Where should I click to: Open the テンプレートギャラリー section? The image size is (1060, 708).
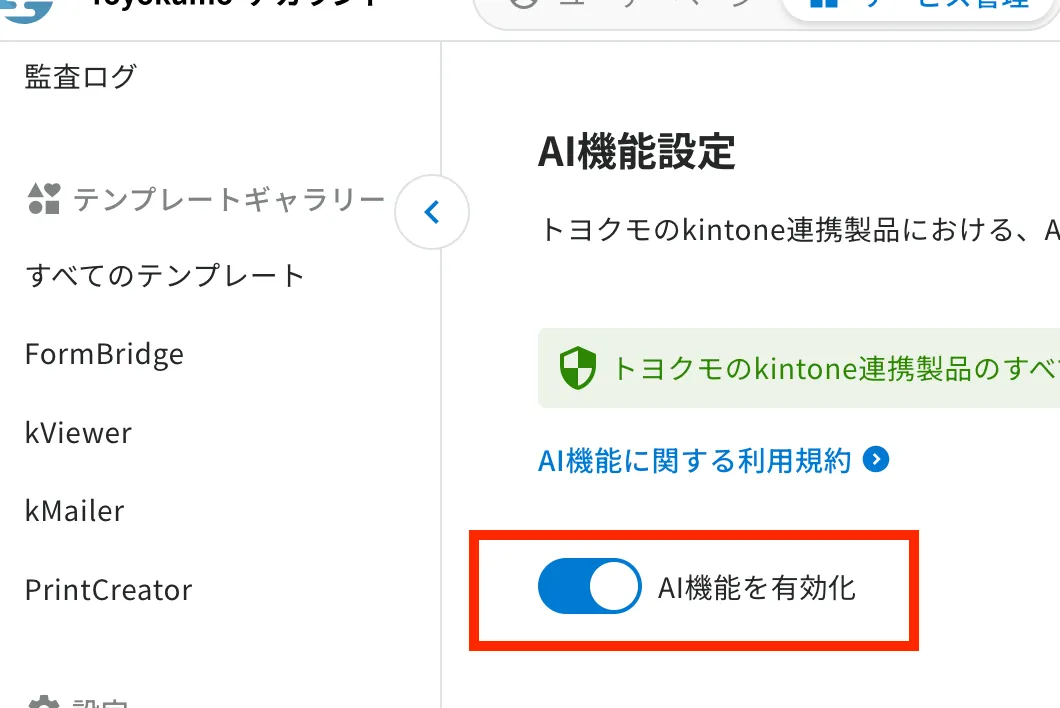(228, 199)
